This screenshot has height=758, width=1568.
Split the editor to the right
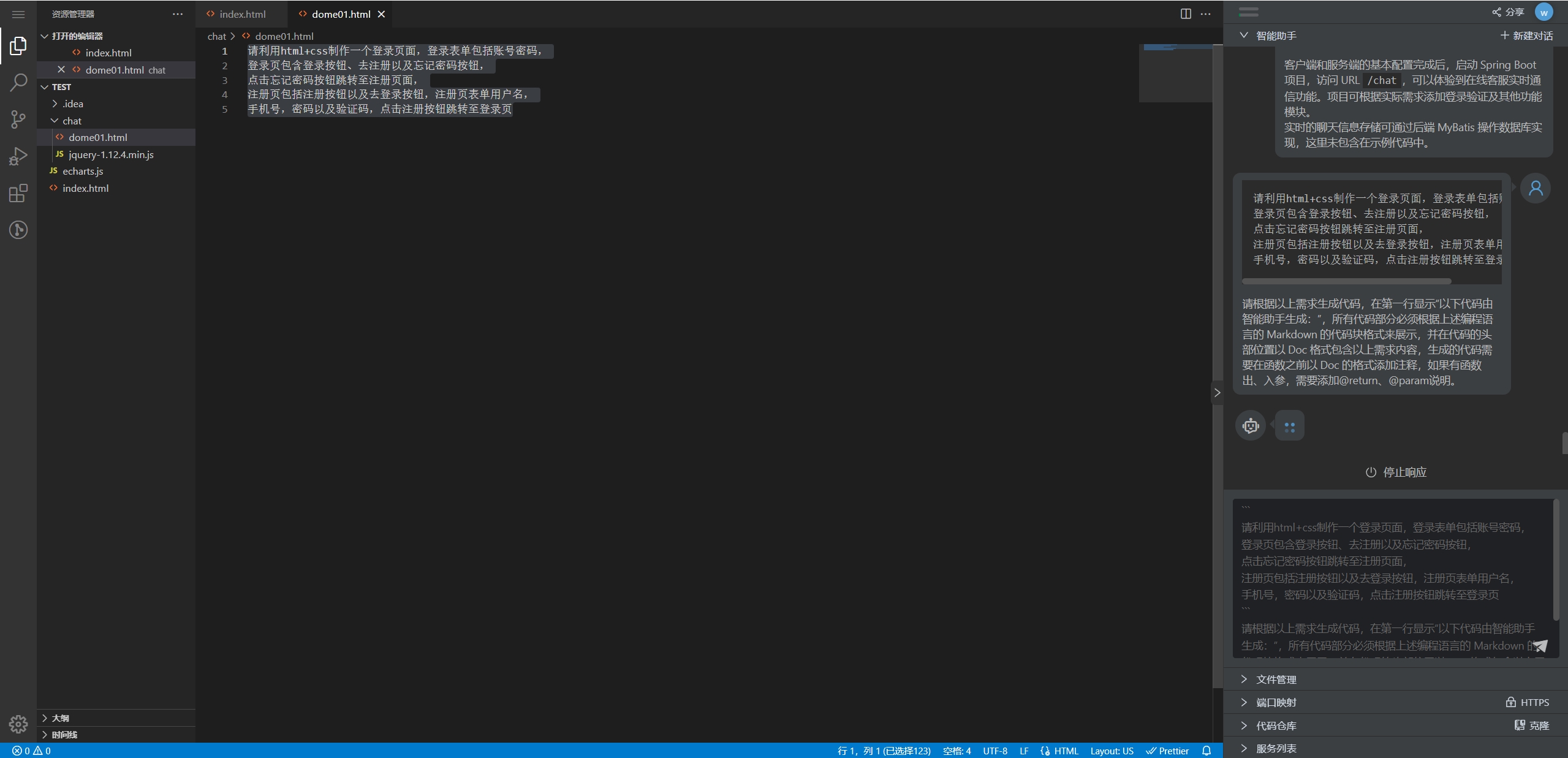pos(1186,13)
